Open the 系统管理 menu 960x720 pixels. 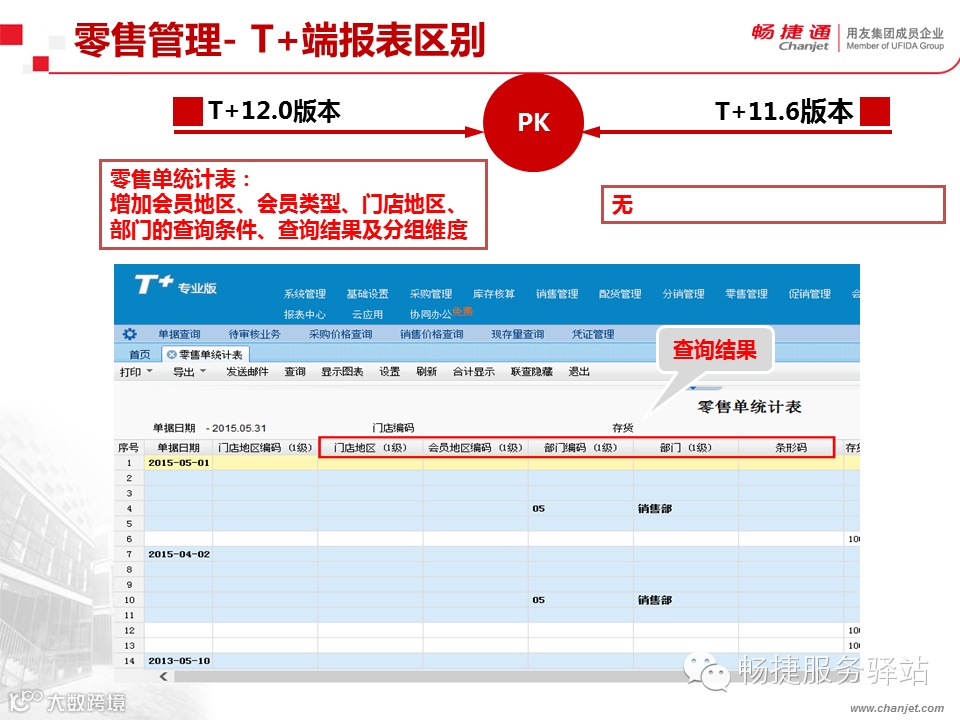tap(304, 294)
